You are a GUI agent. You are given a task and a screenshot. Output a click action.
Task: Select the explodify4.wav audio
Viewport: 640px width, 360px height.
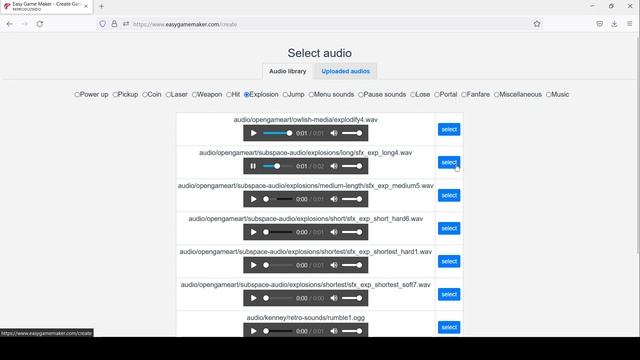449,129
